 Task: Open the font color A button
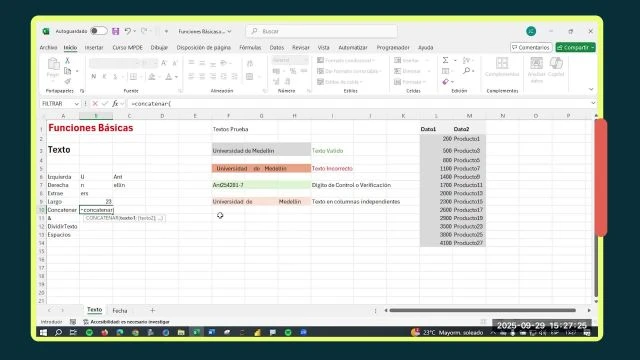coord(169,76)
